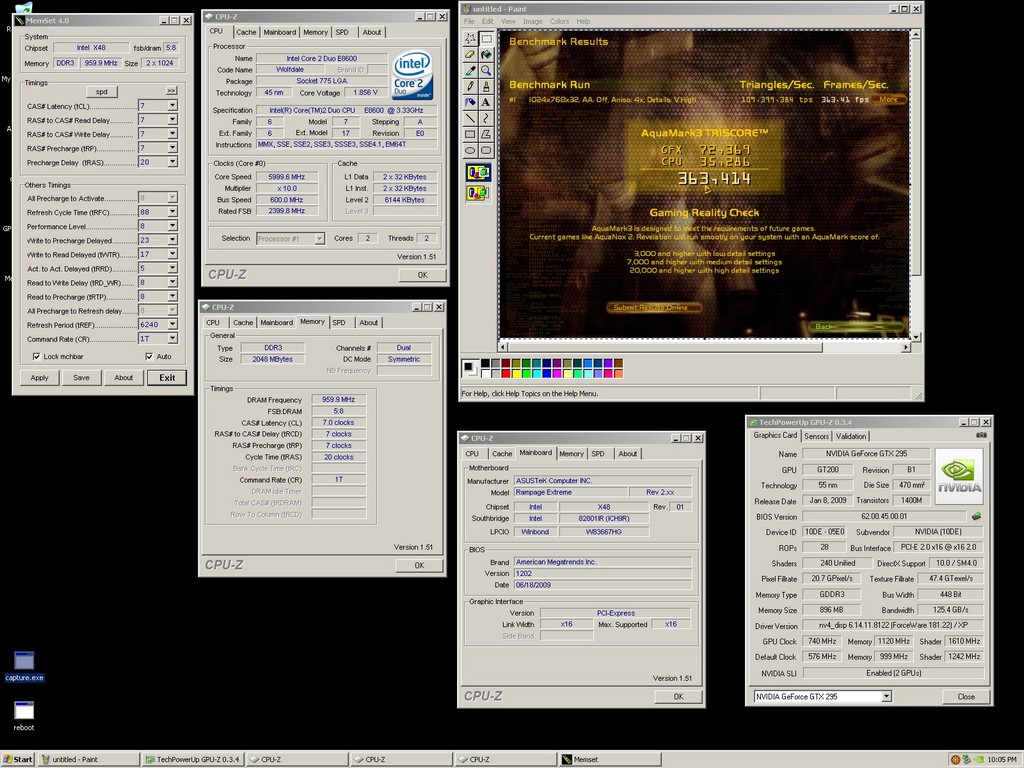Click the Start button on the taskbar
This screenshot has width=1024, height=768.
pyautogui.click(x=18, y=759)
